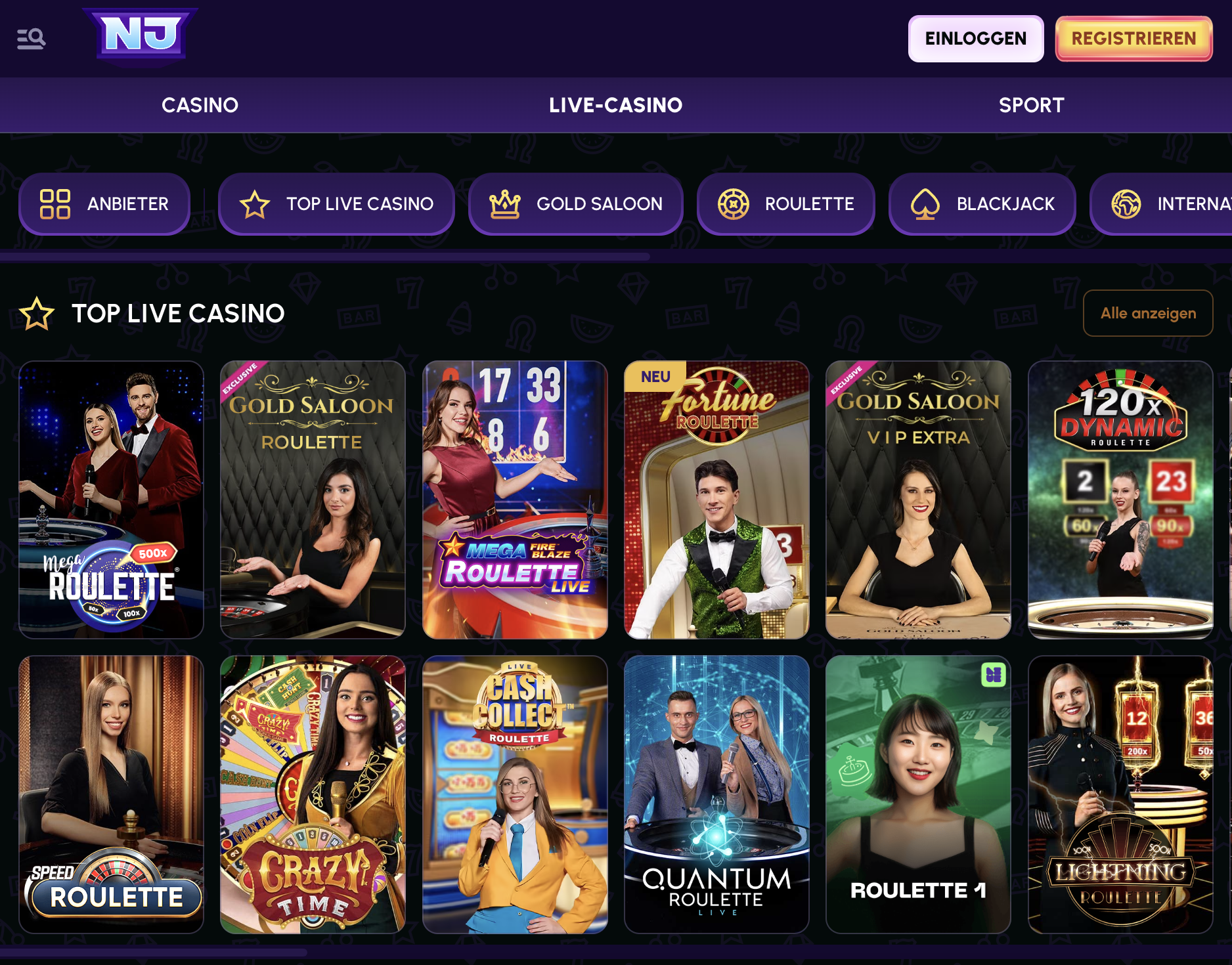The image size is (1232, 965).
Task: Select Lightning Roulette thumbnail
Action: (x=1120, y=794)
